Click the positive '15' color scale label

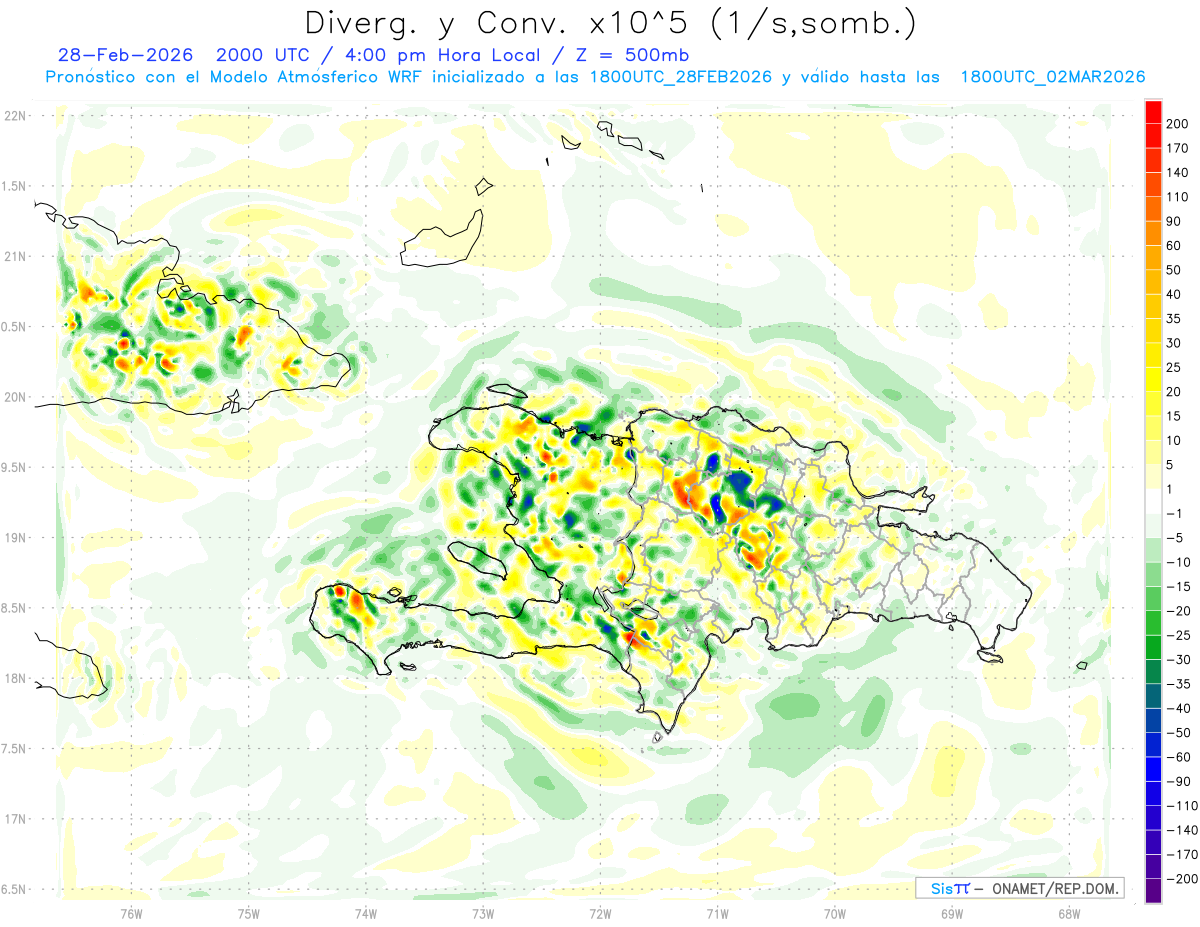pos(1174,416)
